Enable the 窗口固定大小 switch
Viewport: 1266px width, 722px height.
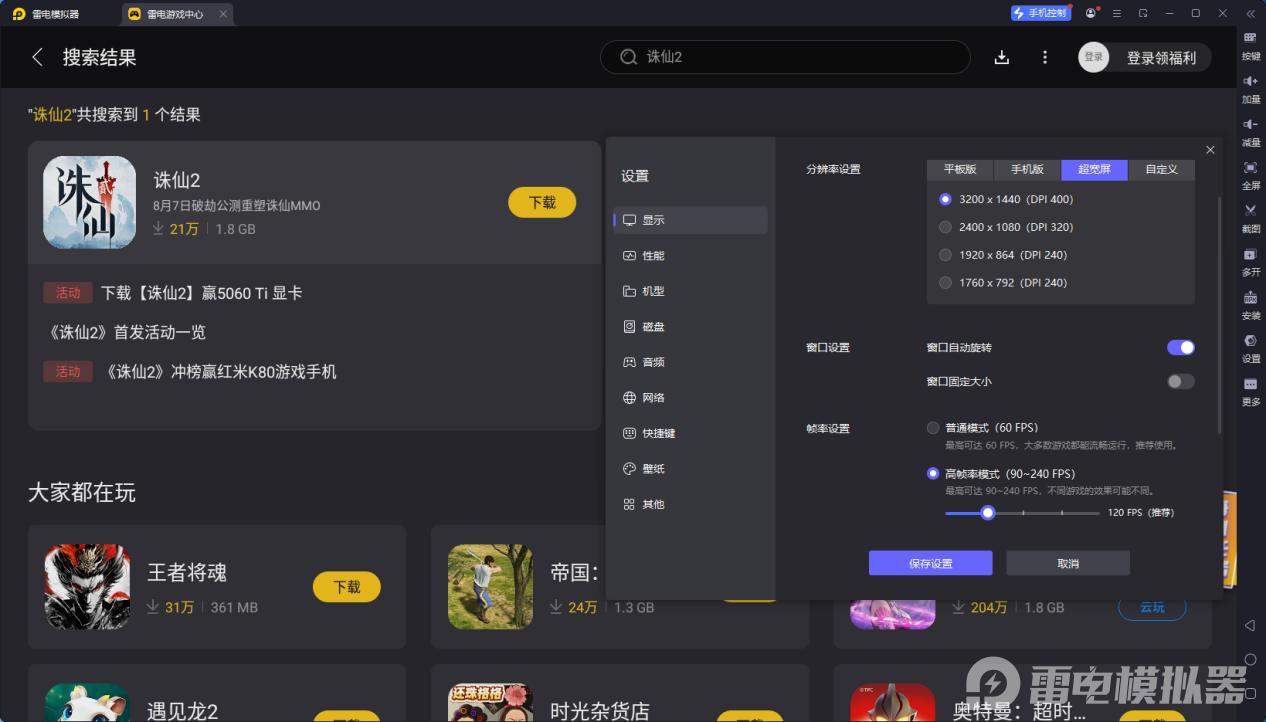click(1181, 381)
